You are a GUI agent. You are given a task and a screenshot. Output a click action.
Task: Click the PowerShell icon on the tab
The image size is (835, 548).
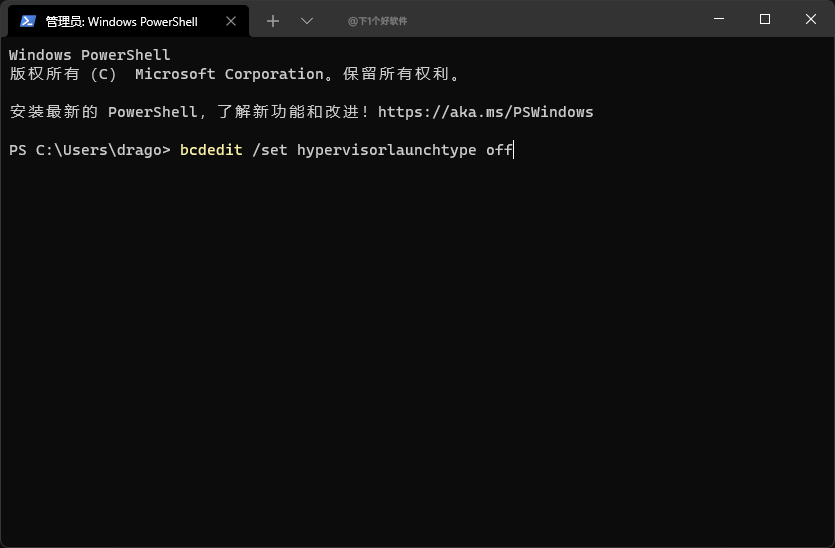[28, 21]
